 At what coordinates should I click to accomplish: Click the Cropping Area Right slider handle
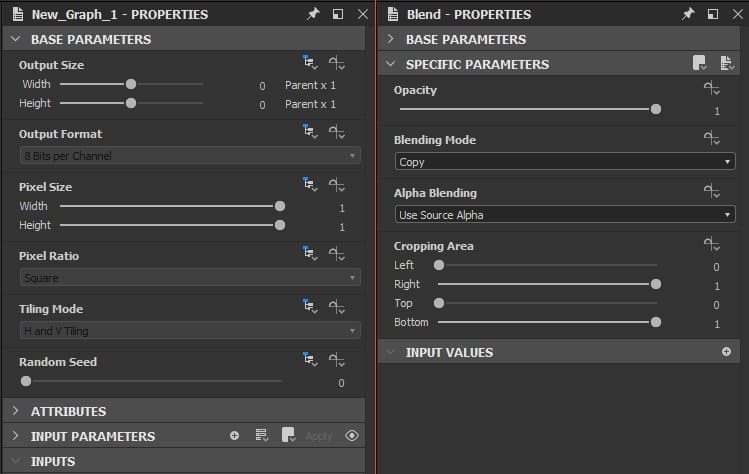pos(656,284)
